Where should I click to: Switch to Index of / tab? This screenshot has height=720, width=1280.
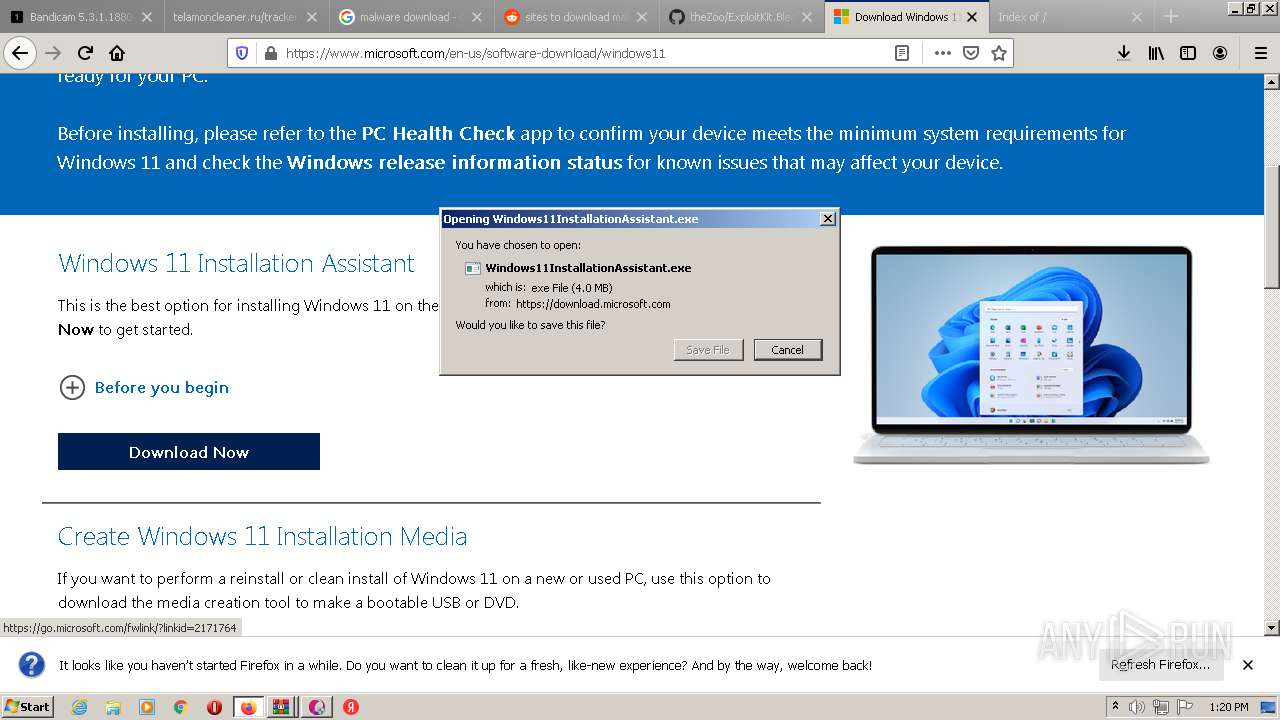[x=1070, y=17]
